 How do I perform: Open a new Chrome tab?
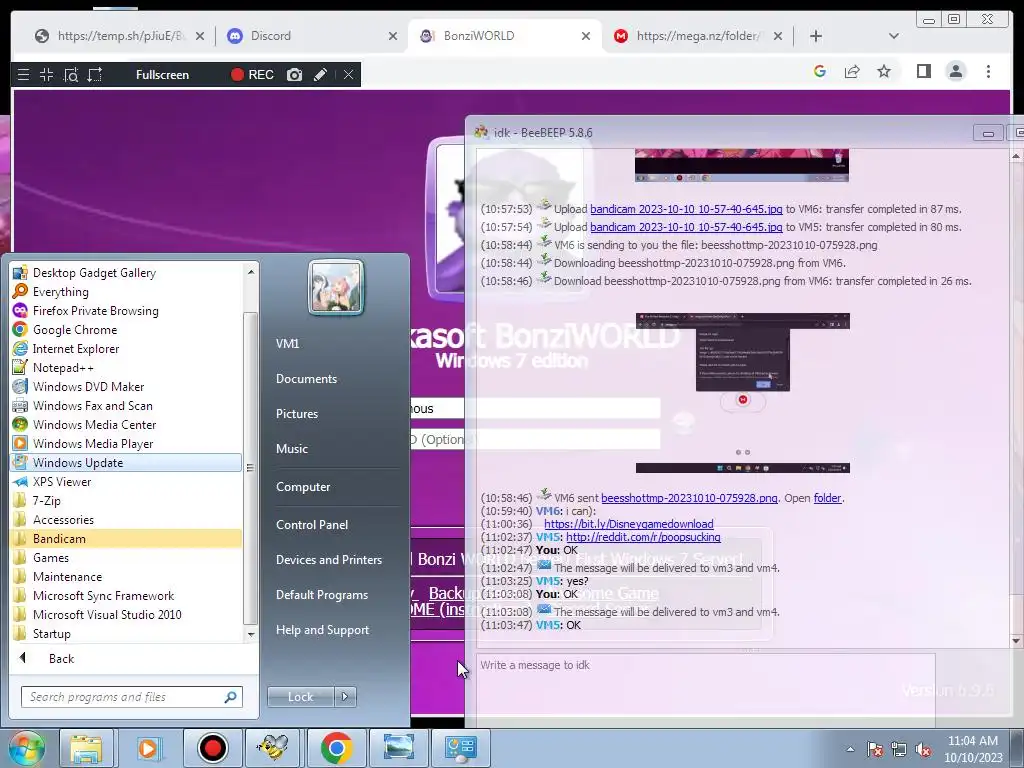pos(816,36)
